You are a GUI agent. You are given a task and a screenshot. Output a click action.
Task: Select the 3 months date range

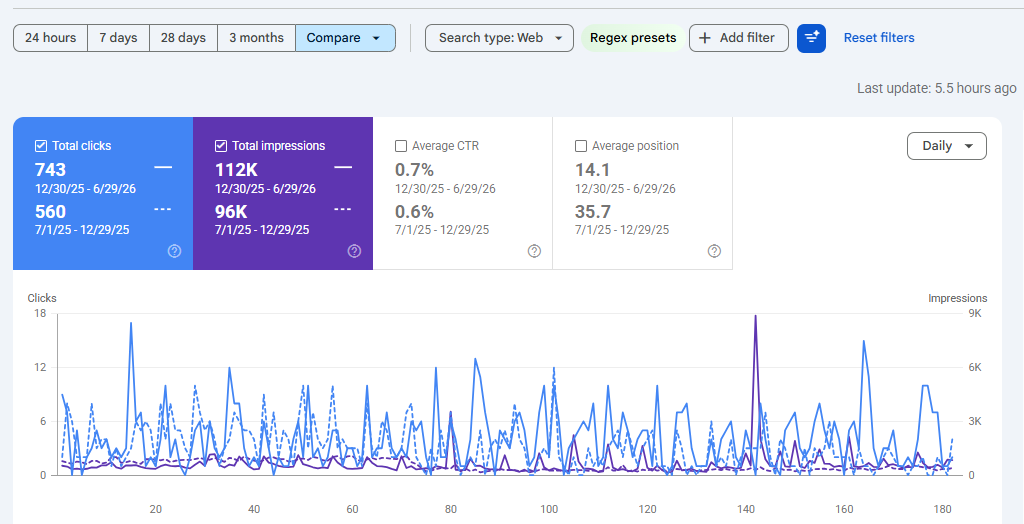[x=257, y=38]
